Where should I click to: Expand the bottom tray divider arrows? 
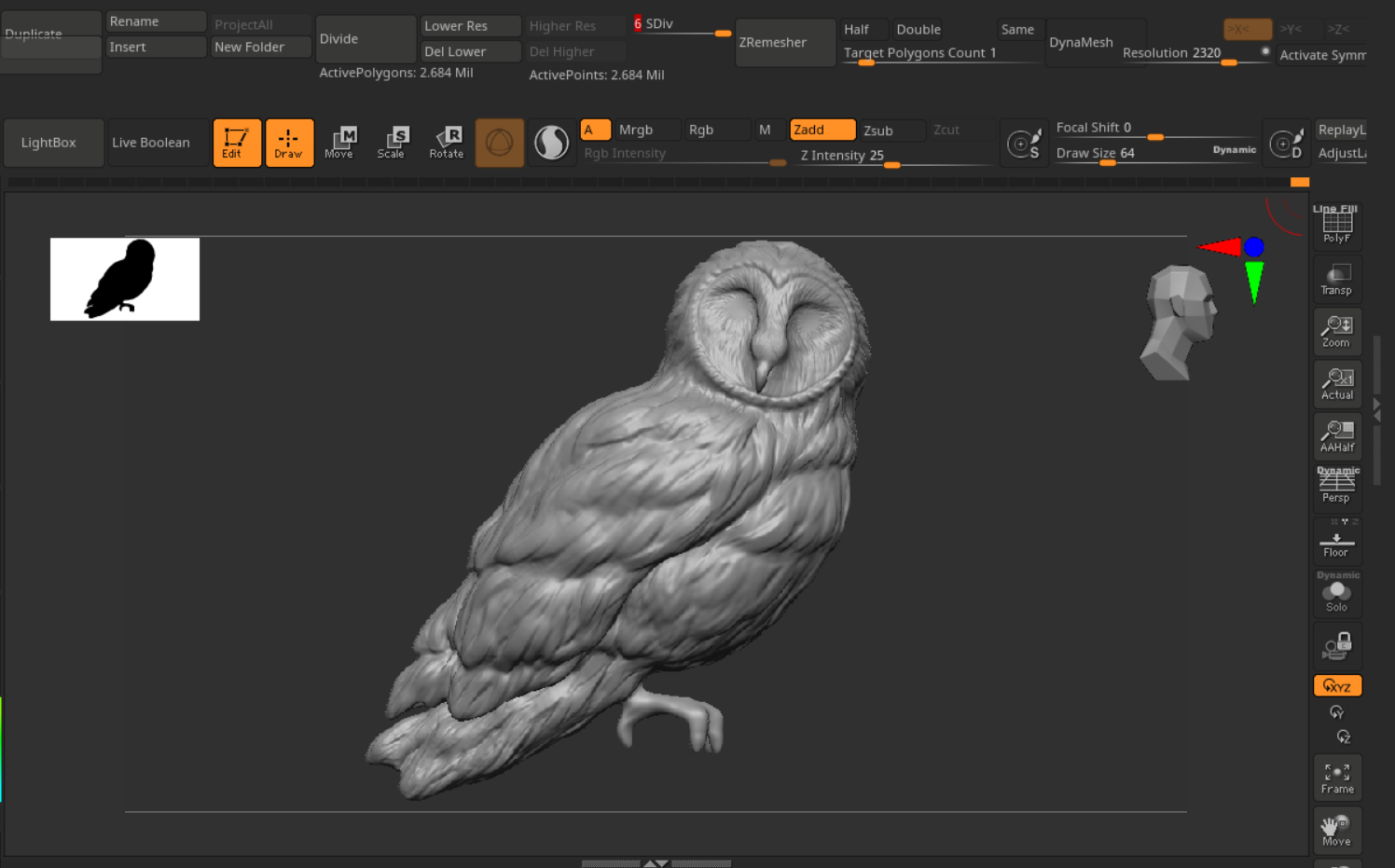pos(656,863)
